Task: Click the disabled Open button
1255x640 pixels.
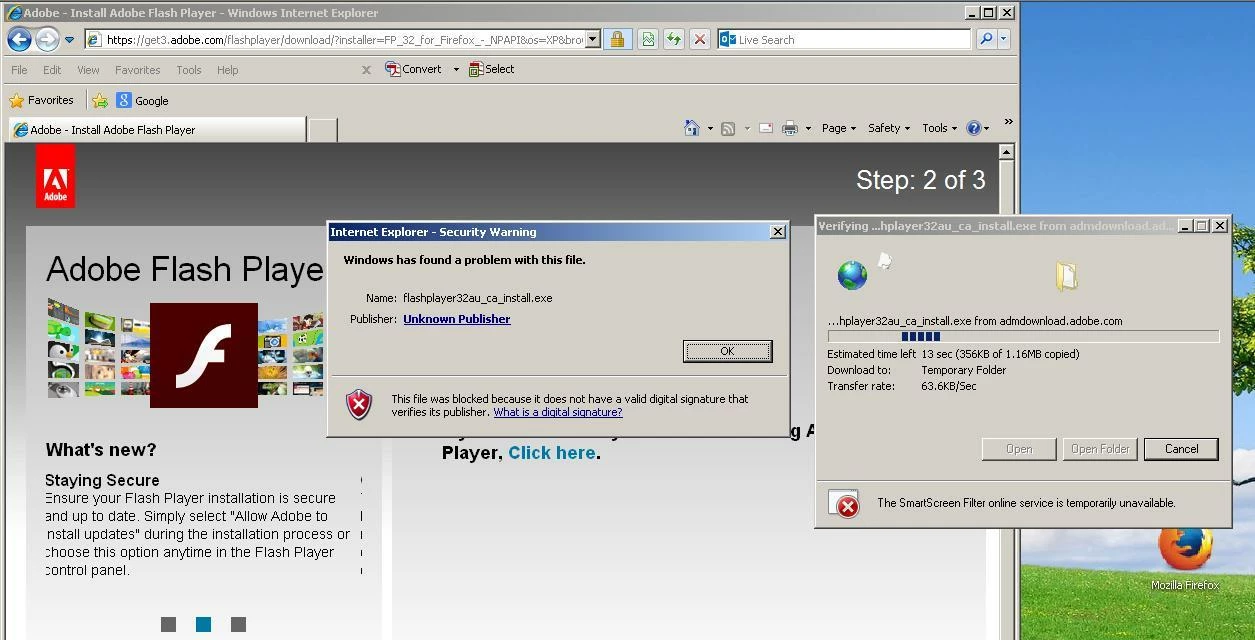Action: click(x=1019, y=449)
